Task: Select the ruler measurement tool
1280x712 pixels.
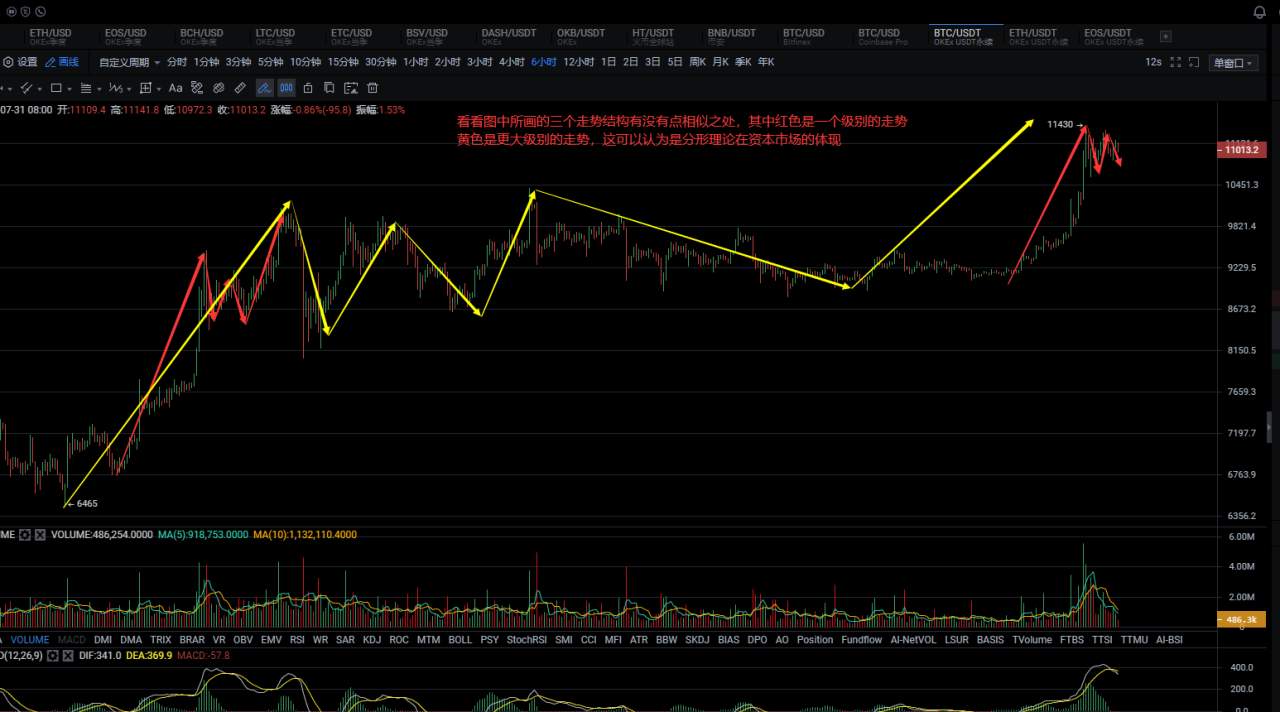Action: pyautogui.click(x=240, y=88)
